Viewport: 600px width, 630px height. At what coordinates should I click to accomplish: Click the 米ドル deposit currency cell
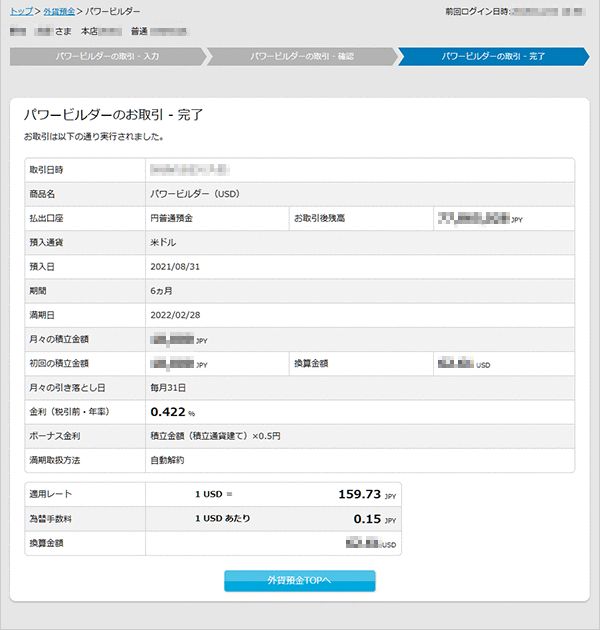tap(162, 242)
